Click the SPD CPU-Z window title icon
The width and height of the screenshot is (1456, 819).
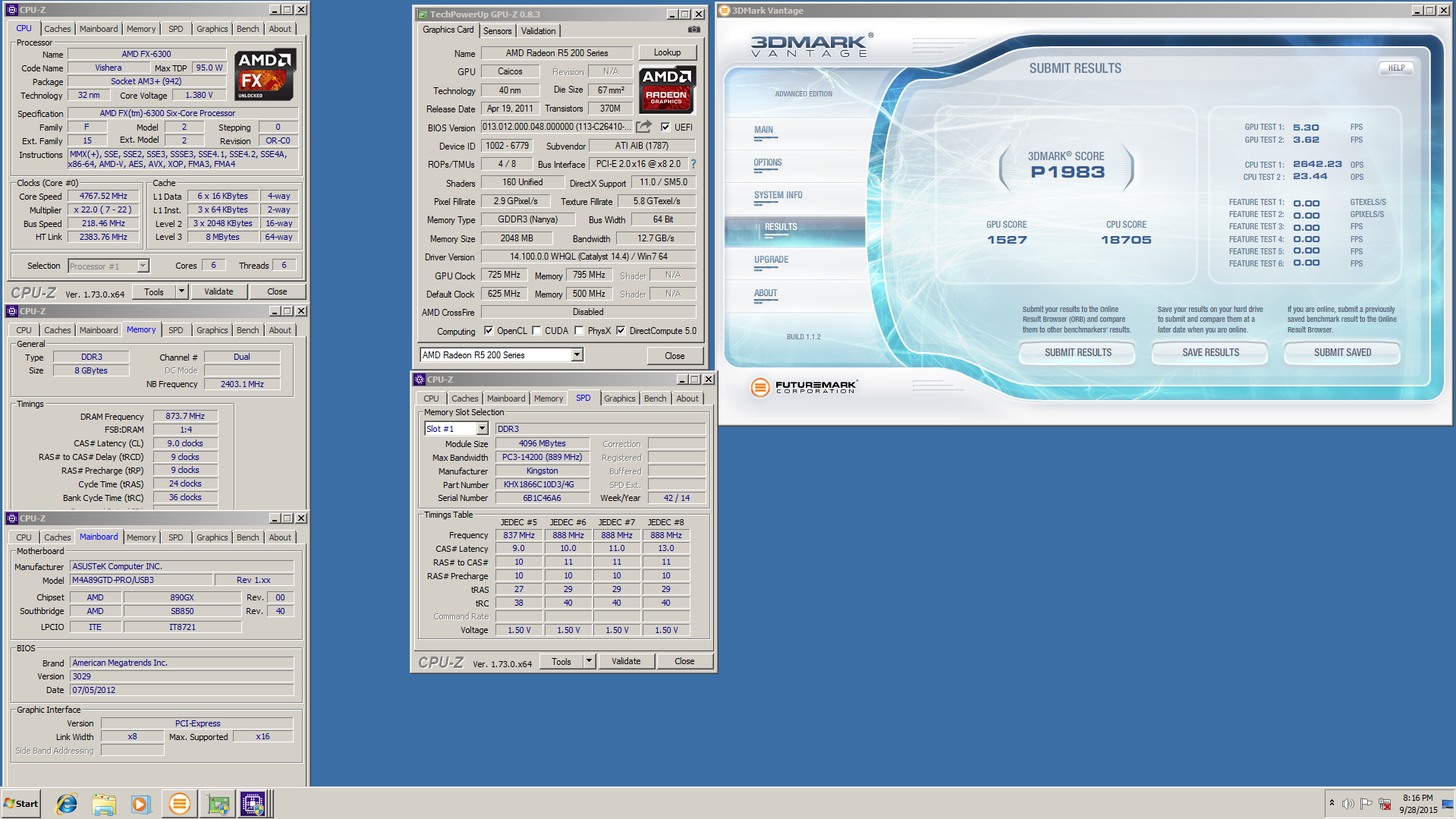[420, 380]
